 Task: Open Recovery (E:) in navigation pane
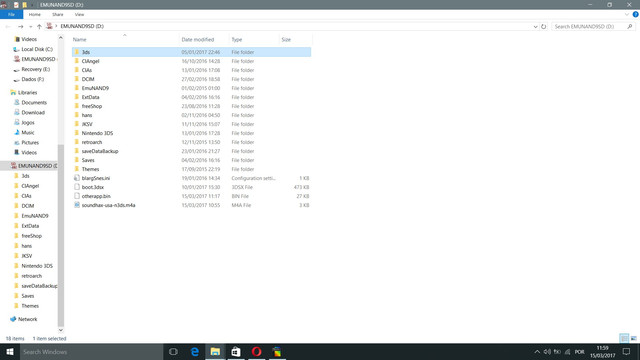point(32,69)
